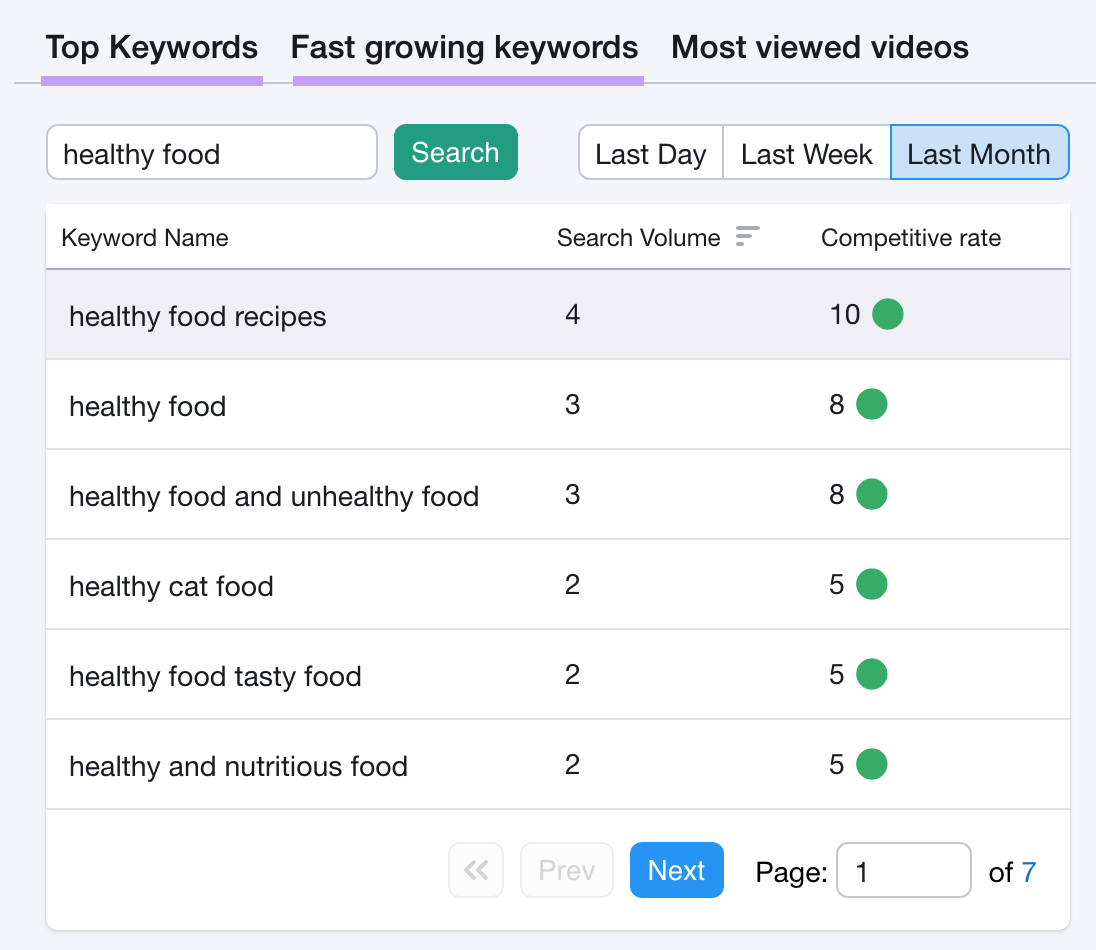Click the green dot beside 'healthy food and unhealthy food'
This screenshot has height=950, width=1096.
[871, 494]
